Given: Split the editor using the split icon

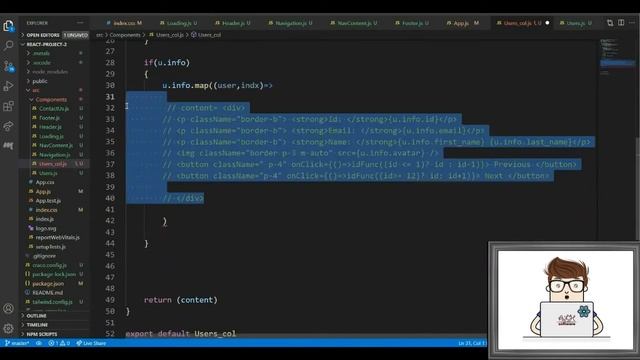Looking at the screenshot, I should [621, 23].
